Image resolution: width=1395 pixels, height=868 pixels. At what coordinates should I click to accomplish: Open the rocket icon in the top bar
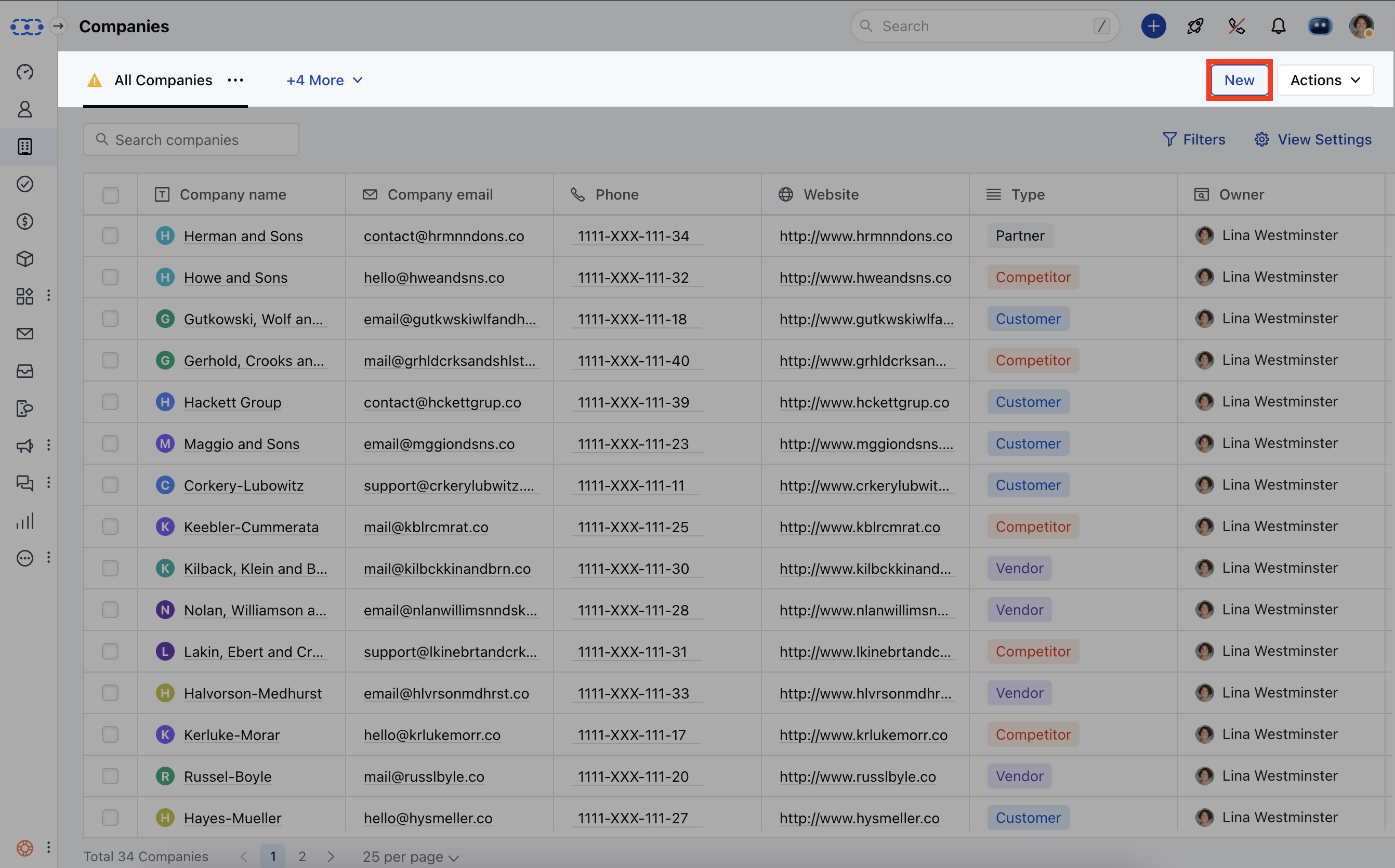(1195, 26)
